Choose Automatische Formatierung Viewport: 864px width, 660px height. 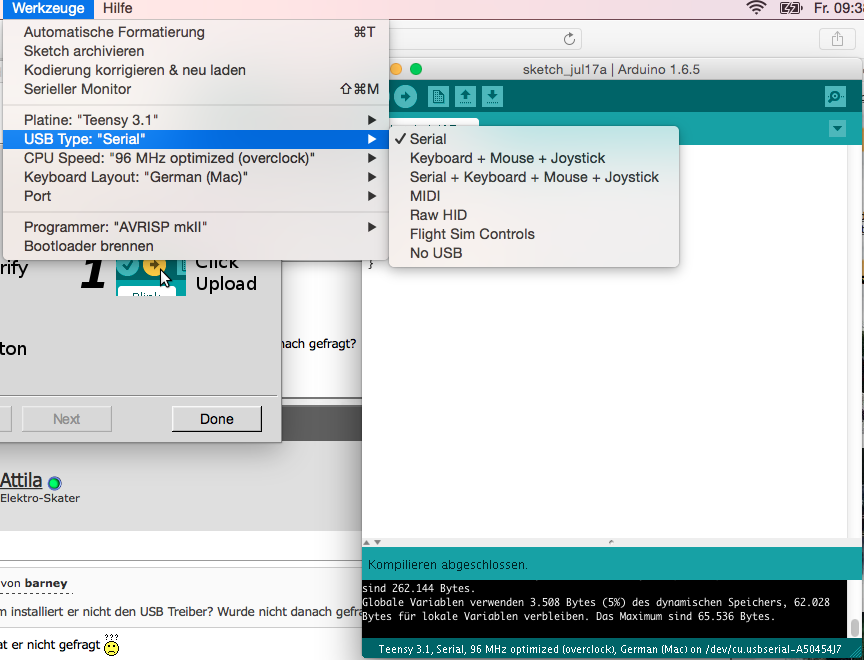[196, 32]
